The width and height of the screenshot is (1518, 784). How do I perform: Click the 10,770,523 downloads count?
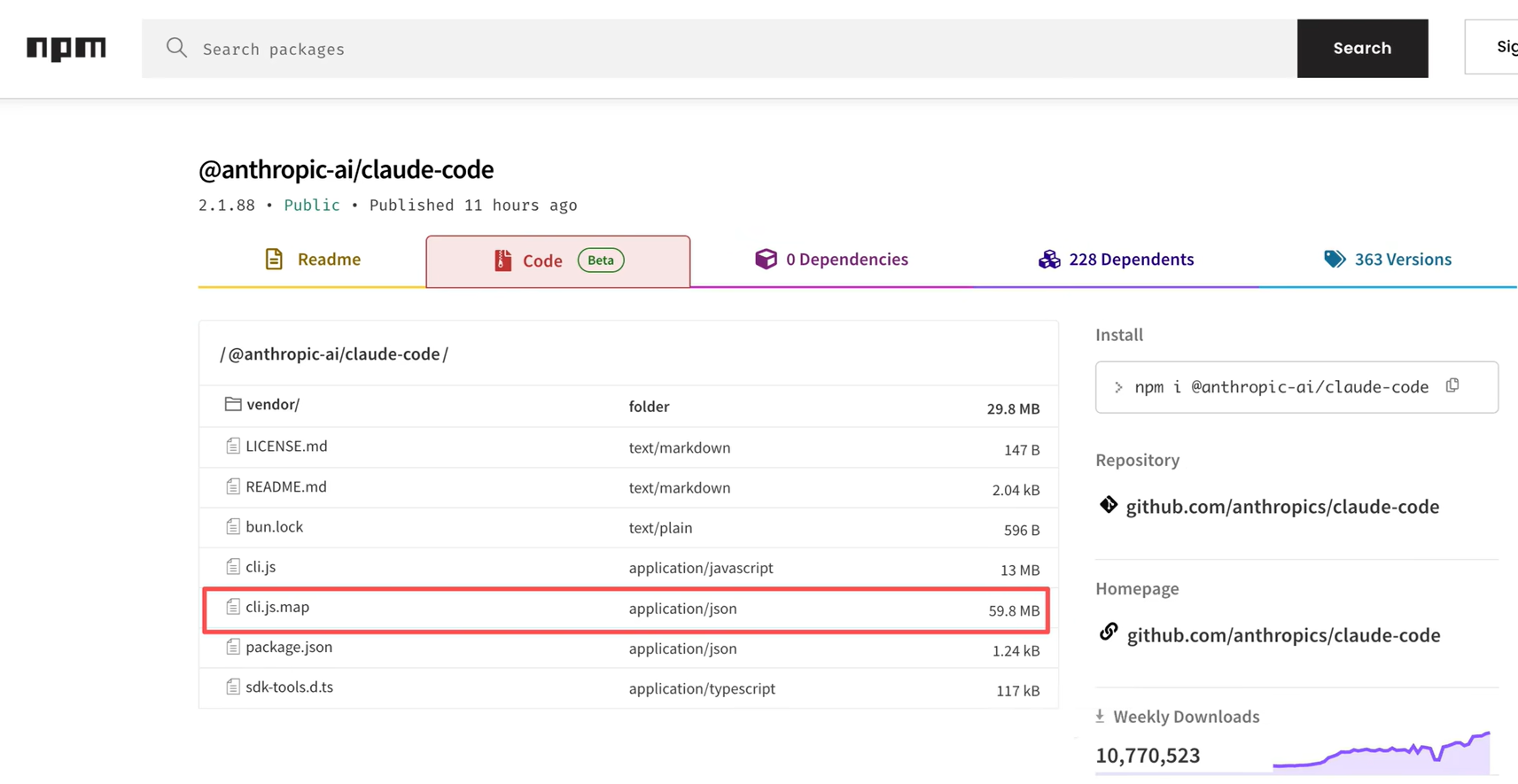1148,756
